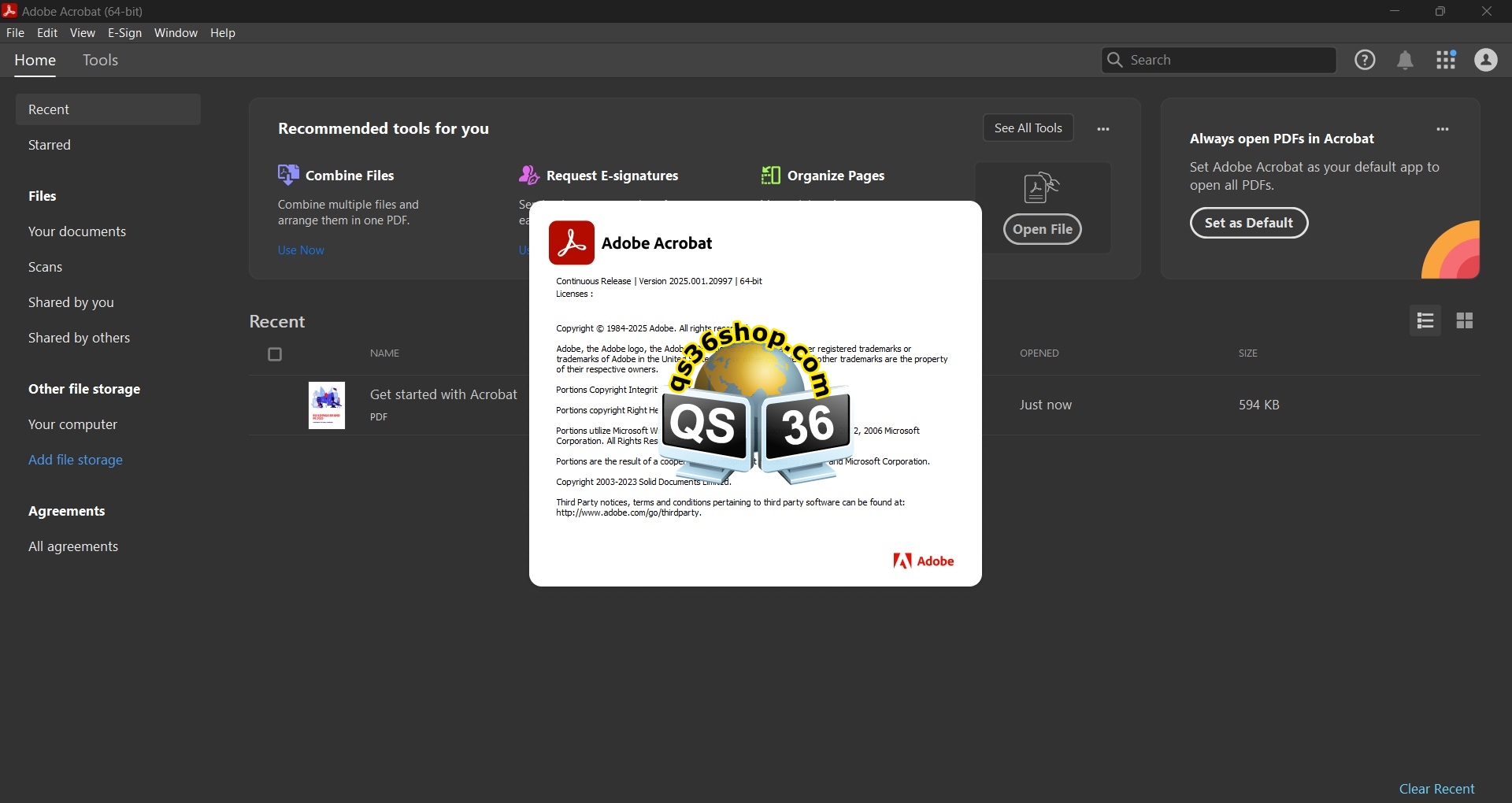Tick the select-all checkbox in Recent
The height and width of the screenshot is (803, 1512).
tap(275, 354)
